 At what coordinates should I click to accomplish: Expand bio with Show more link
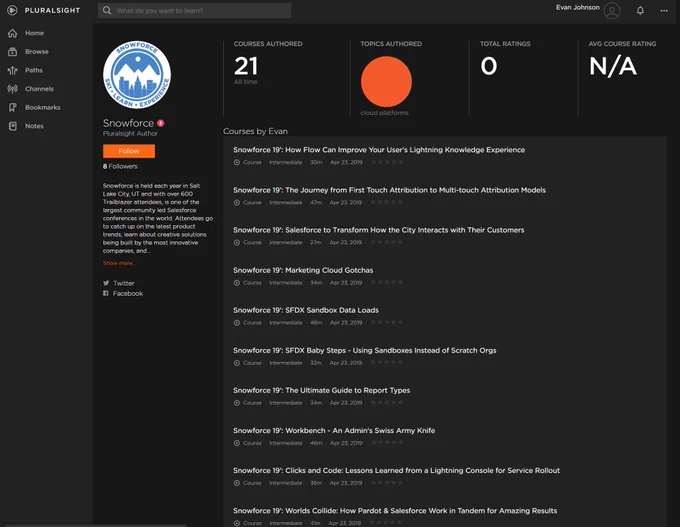(x=119, y=263)
